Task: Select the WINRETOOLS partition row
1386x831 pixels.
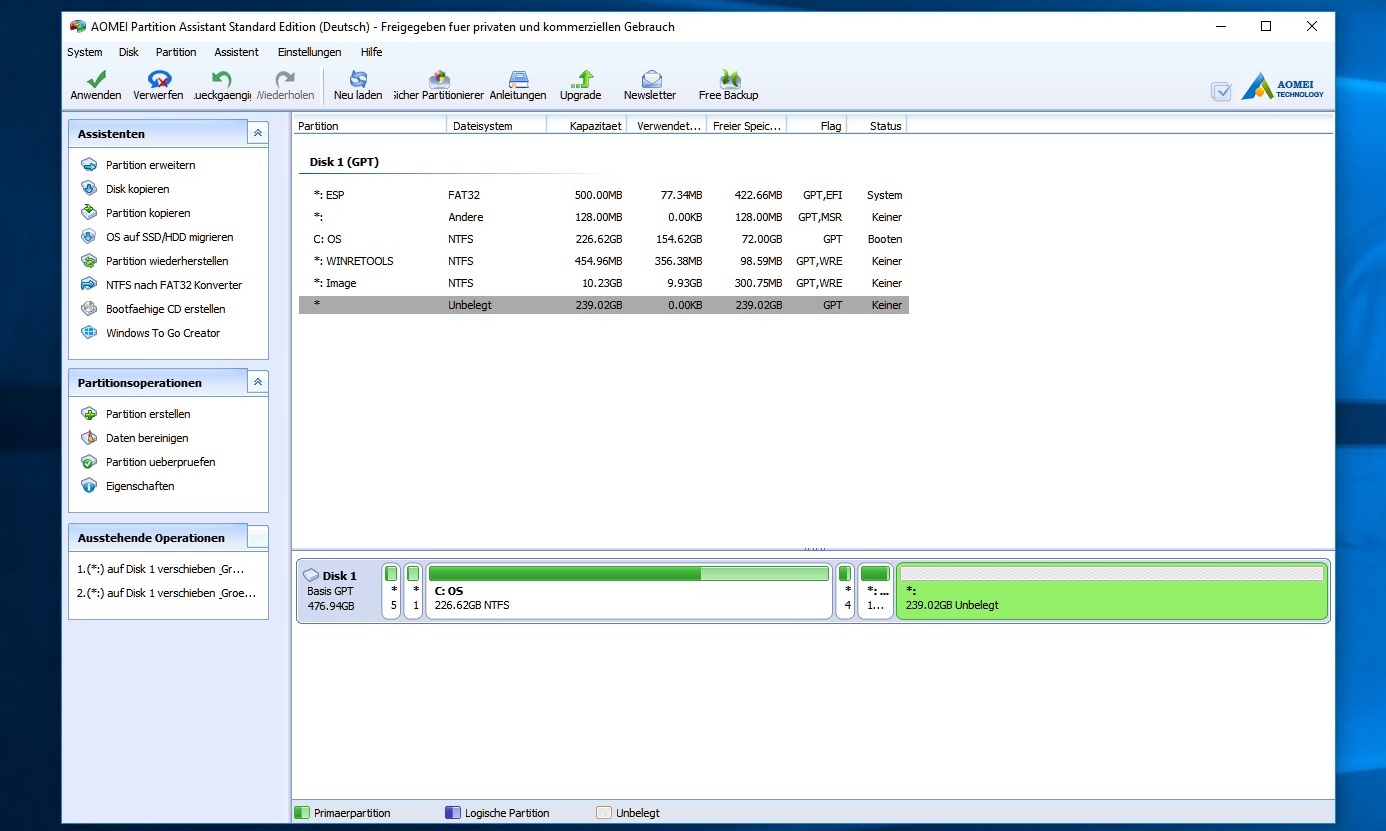Action: pos(603,261)
